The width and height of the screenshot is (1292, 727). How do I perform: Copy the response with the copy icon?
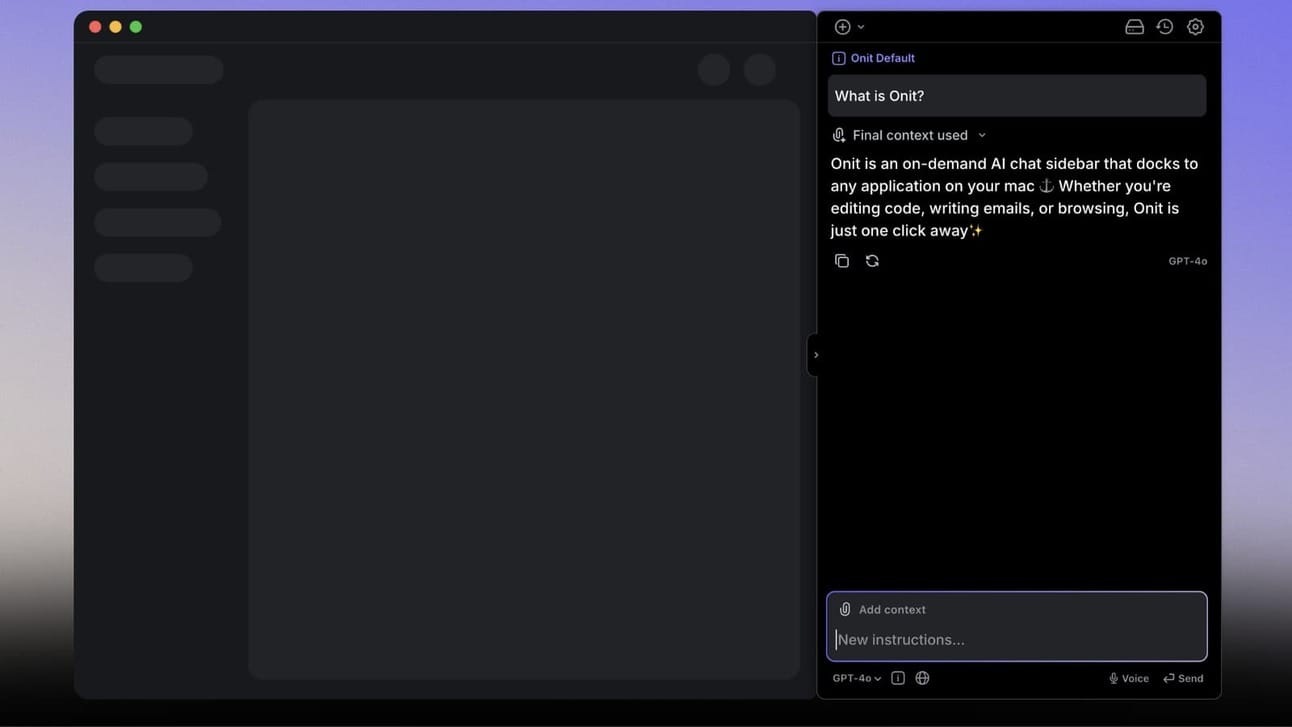(842, 261)
